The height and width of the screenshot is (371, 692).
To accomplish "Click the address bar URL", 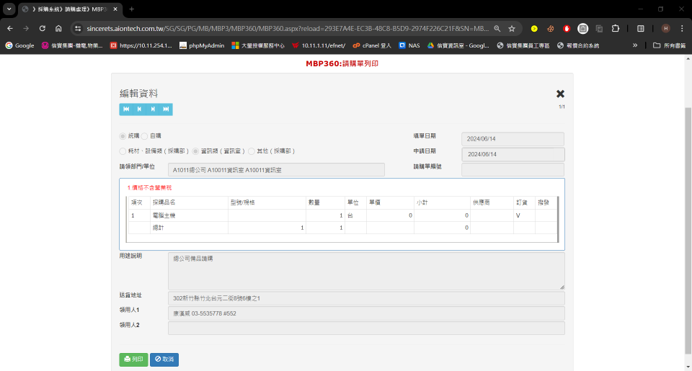I will pos(287,28).
